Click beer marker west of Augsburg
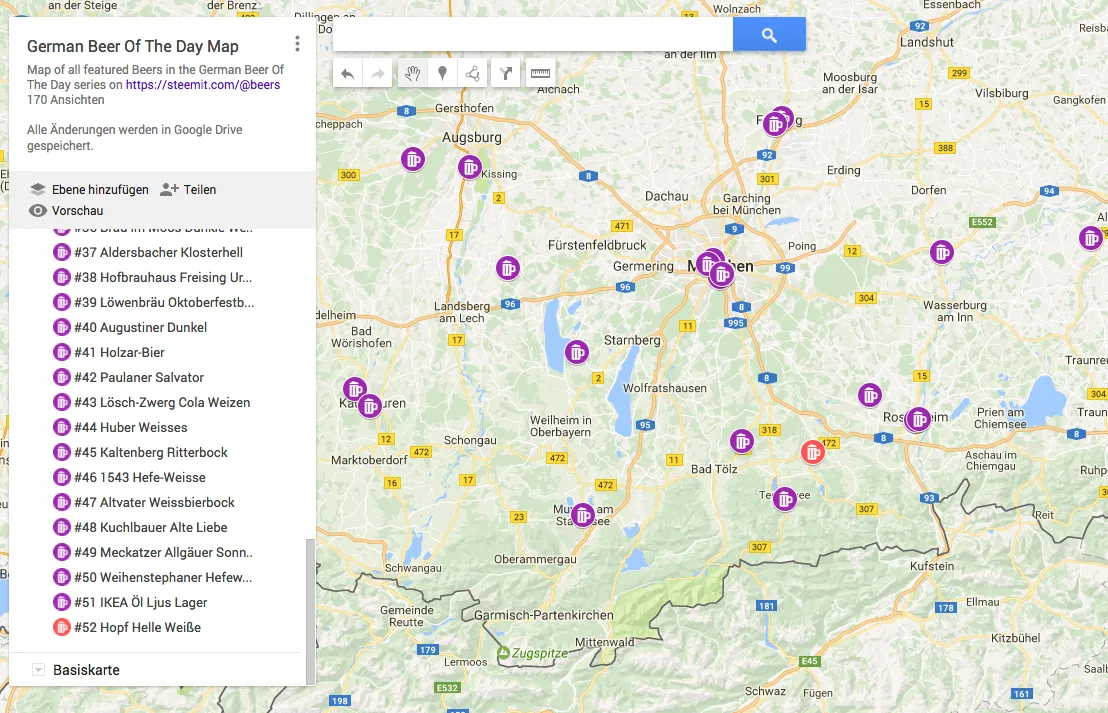Viewport: 1108px width, 713px height. pos(413,159)
